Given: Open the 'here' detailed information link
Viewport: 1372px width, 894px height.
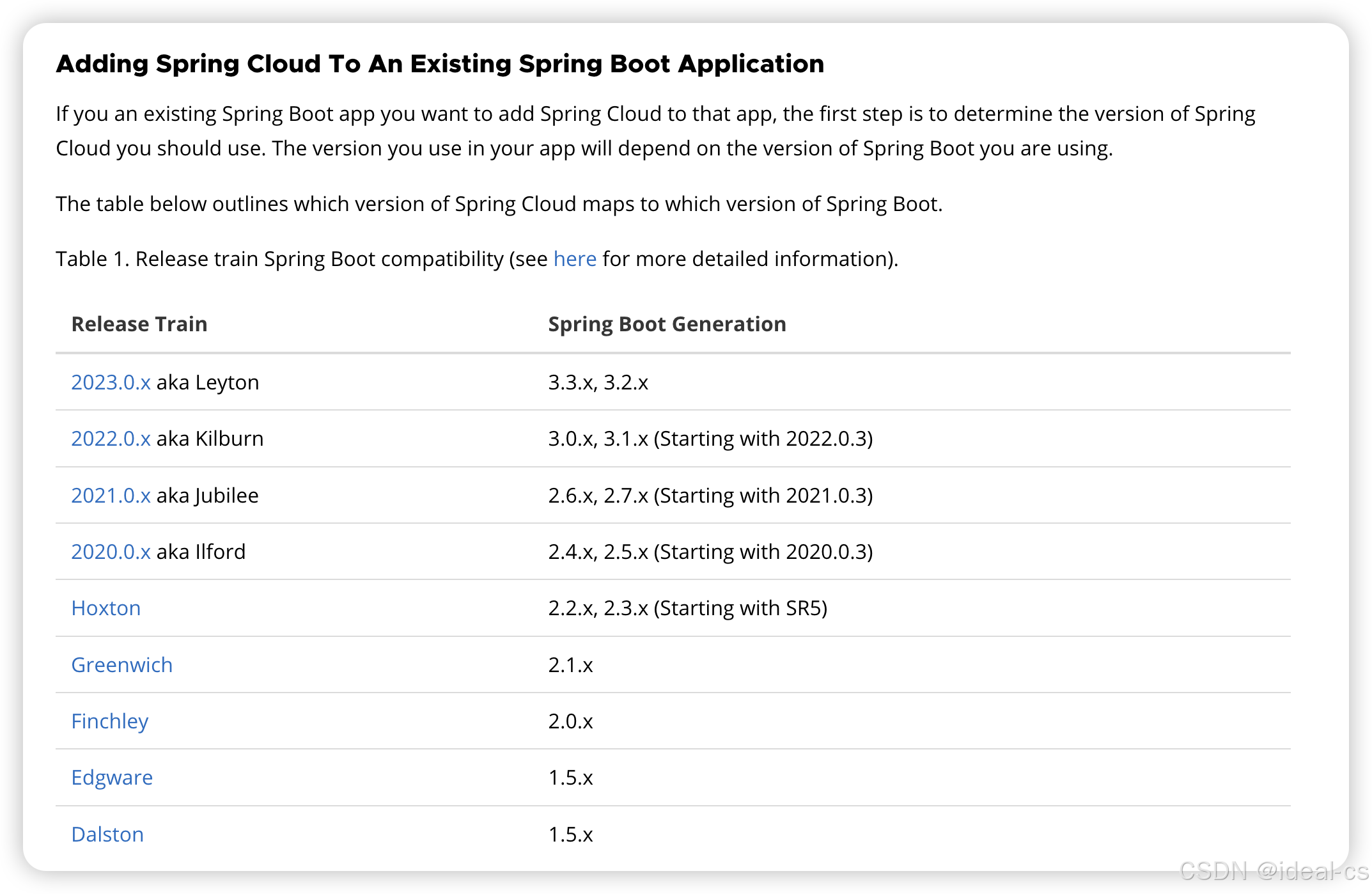Looking at the screenshot, I should tap(575, 259).
